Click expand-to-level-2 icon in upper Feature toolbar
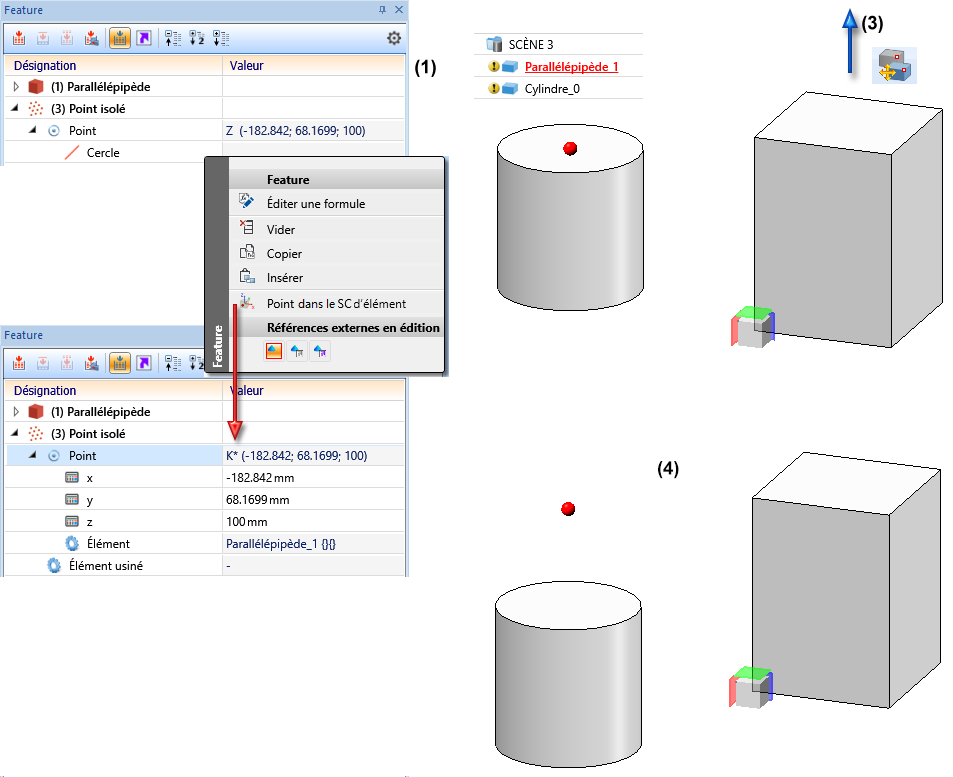 click(197, 38)
